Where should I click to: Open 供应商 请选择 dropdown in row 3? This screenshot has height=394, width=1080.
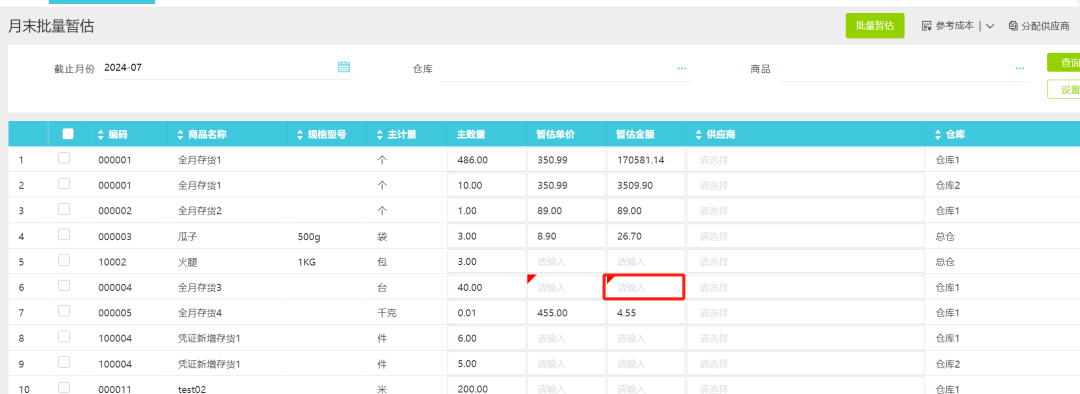pos(806,211)
